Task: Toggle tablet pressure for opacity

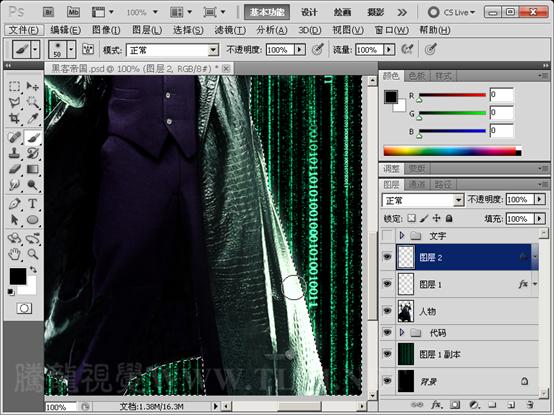Action: pyautogui.click(x=318, y=49)
